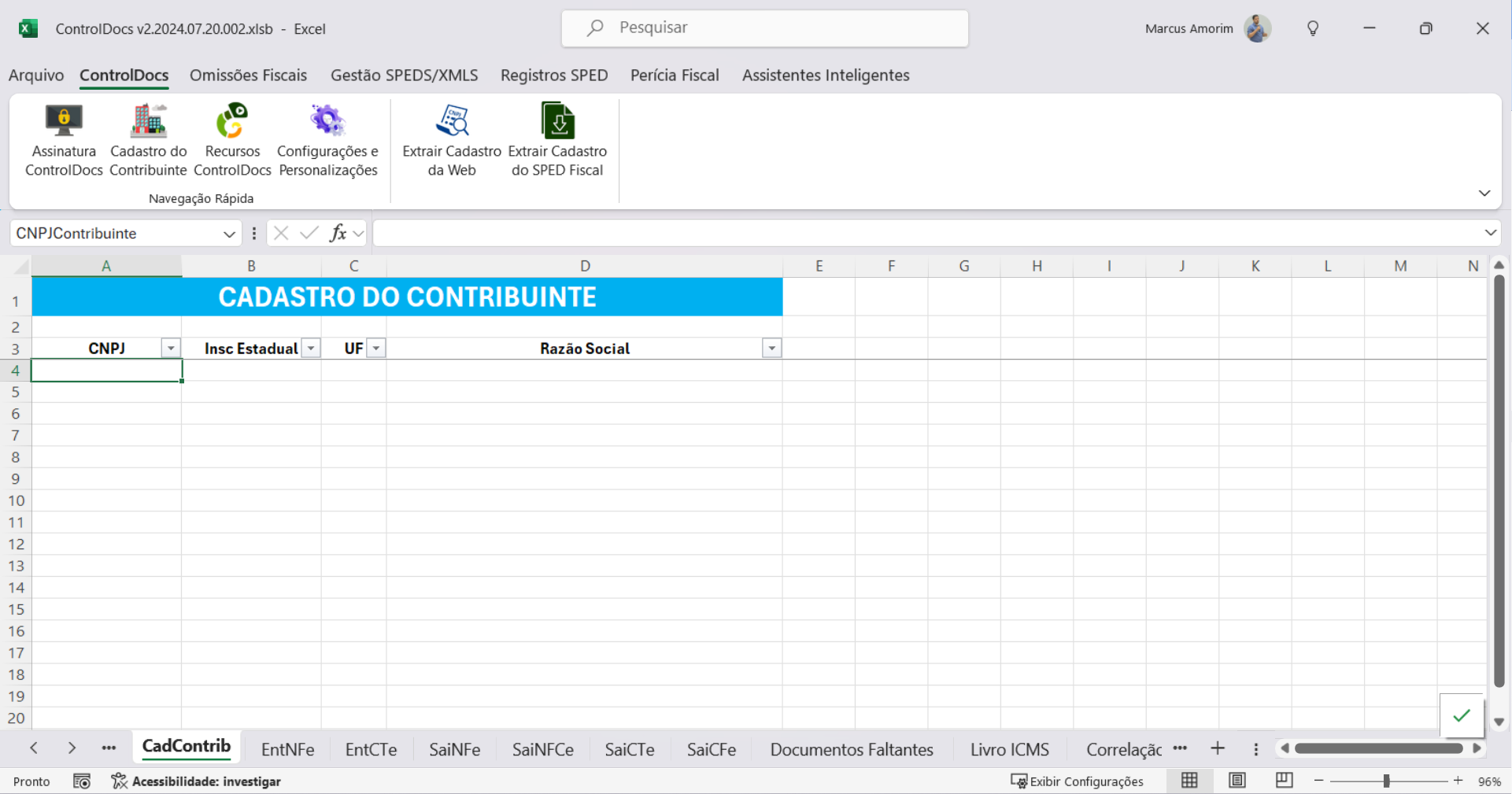Switch to Page Layout view

point(1237,781)
